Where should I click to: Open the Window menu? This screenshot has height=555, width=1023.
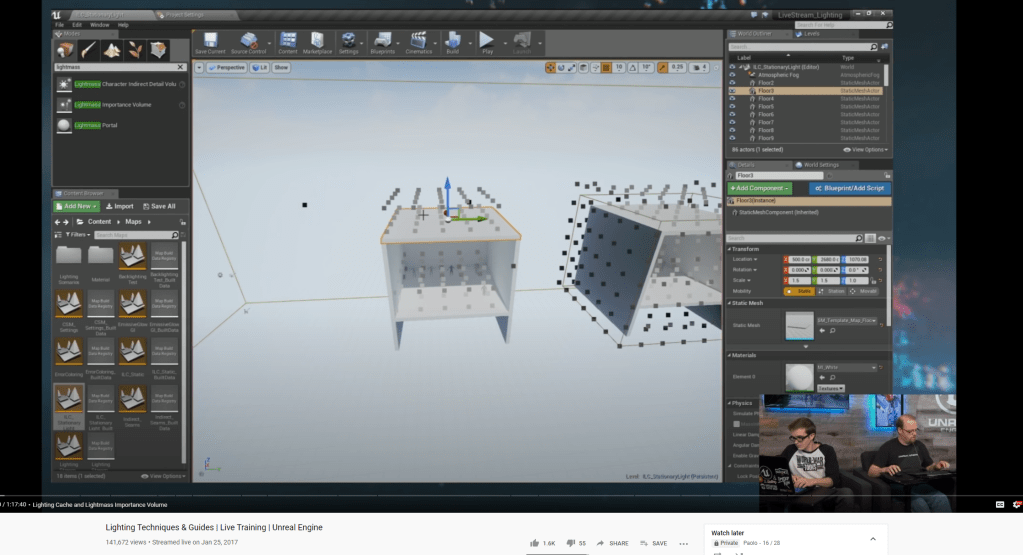coord(100,24)
